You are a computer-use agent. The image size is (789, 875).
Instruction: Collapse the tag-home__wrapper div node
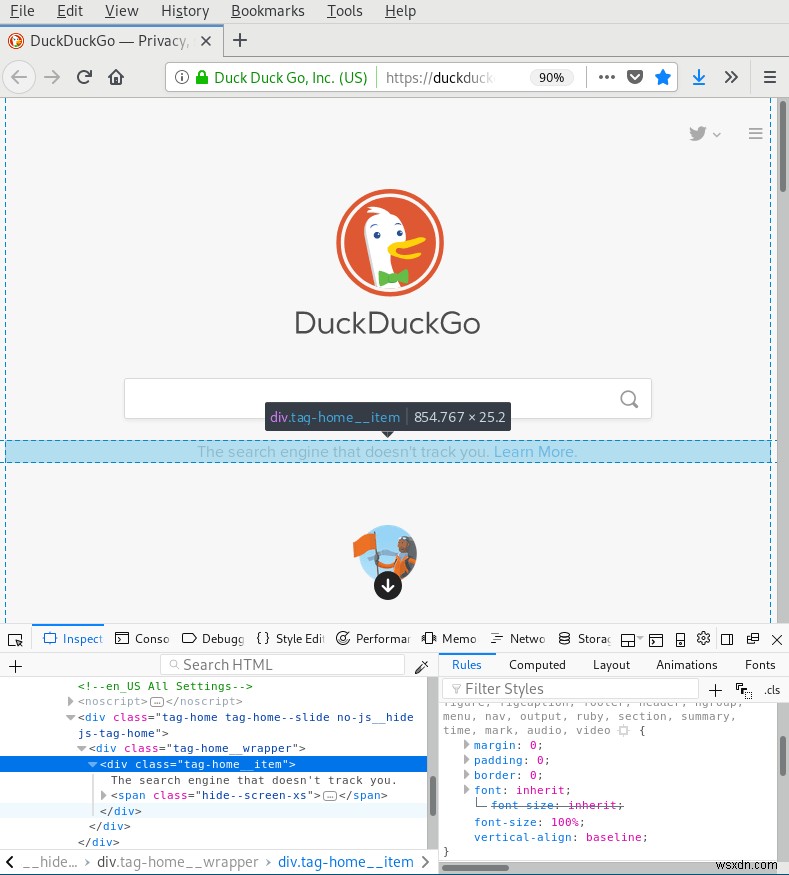coord(81,748)
